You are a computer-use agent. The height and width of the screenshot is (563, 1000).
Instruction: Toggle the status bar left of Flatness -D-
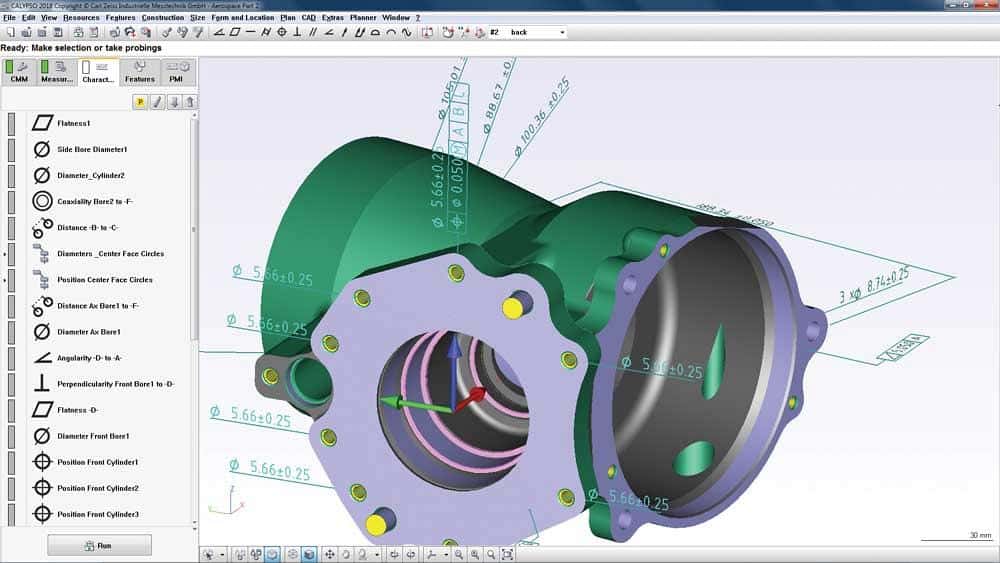point(11,410)
